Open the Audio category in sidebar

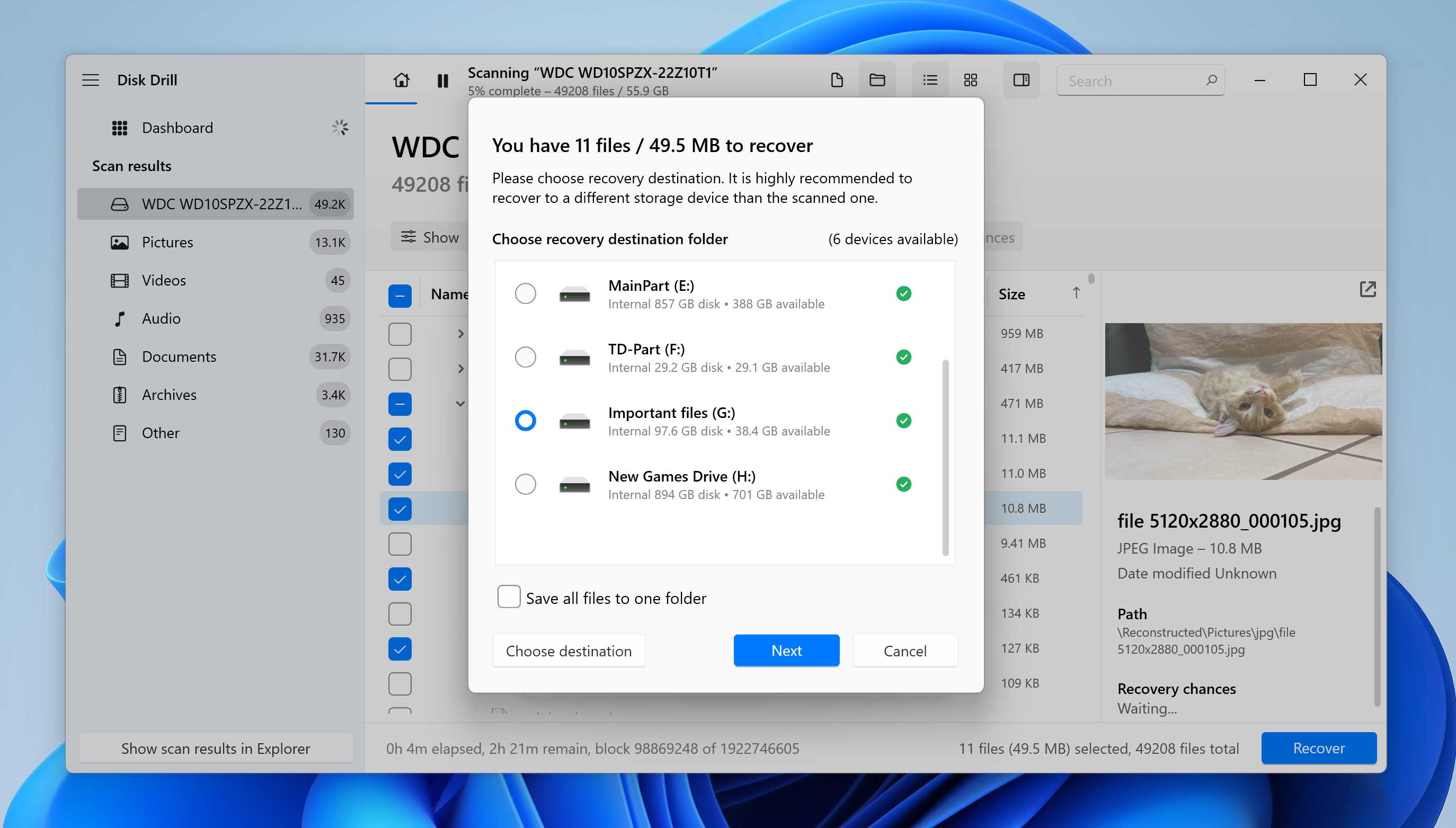[x=161, y=318]
